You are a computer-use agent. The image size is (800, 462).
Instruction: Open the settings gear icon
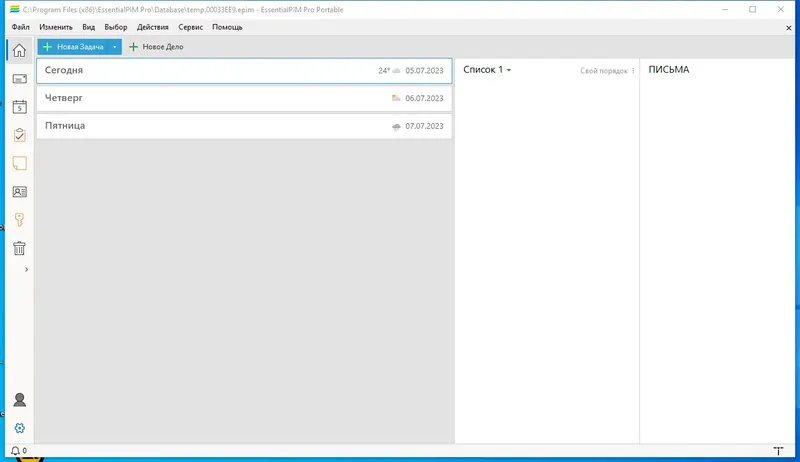[19, 428]
